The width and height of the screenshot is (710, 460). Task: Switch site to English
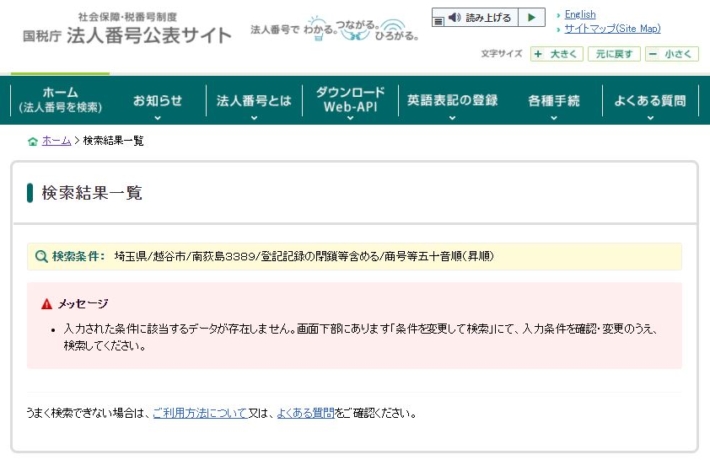(x=580, y=14)
